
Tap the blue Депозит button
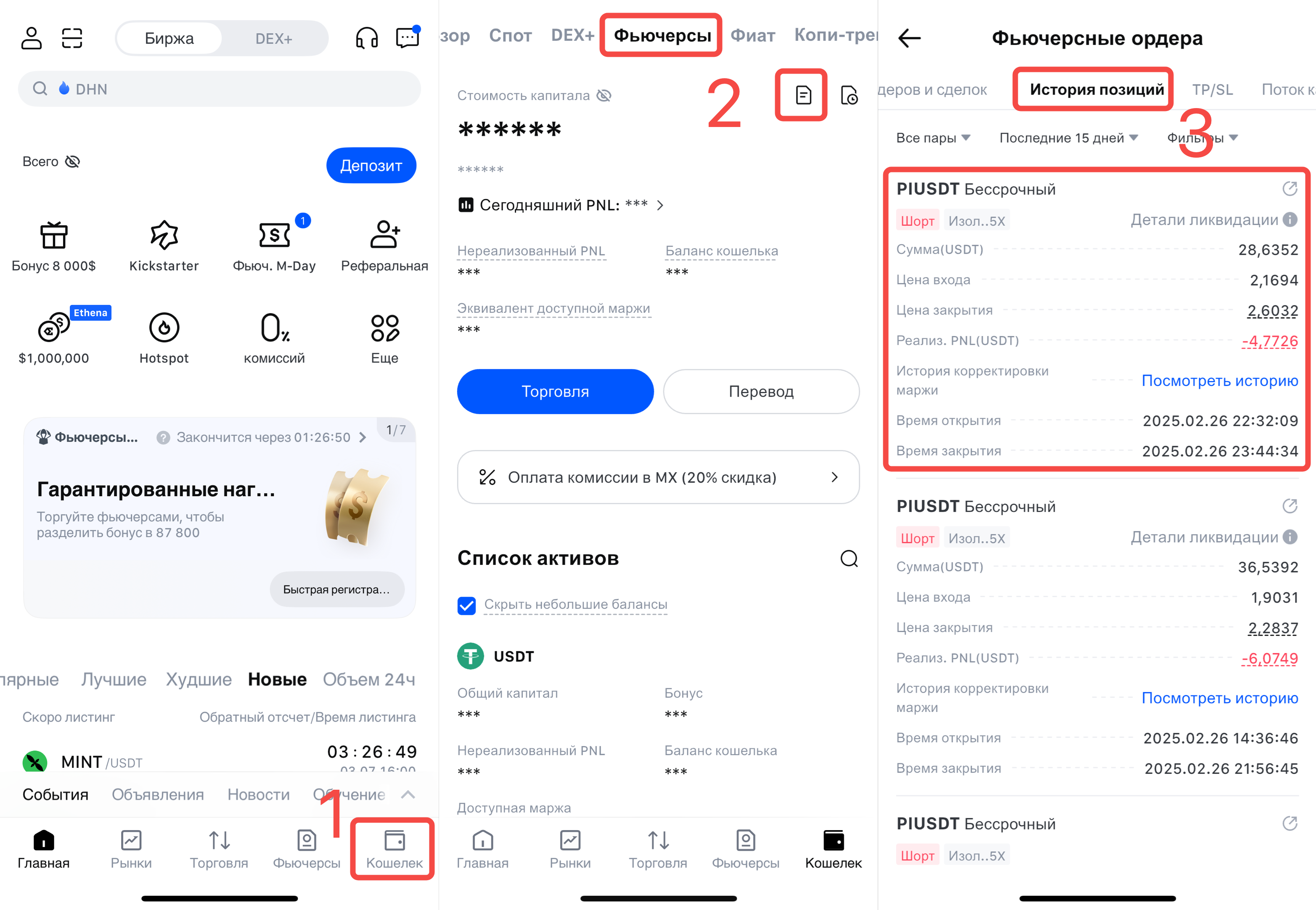(371, 165)
